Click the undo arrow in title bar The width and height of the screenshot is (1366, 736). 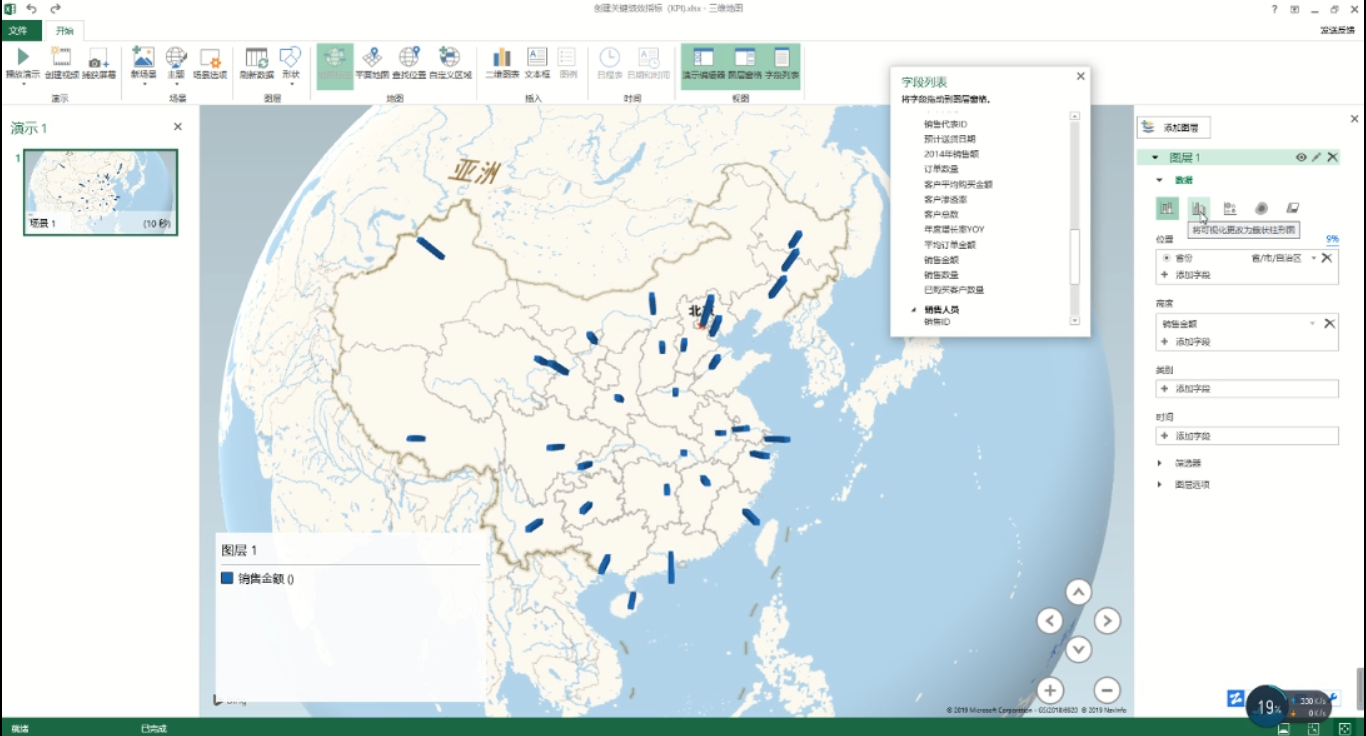pos(31,8)
